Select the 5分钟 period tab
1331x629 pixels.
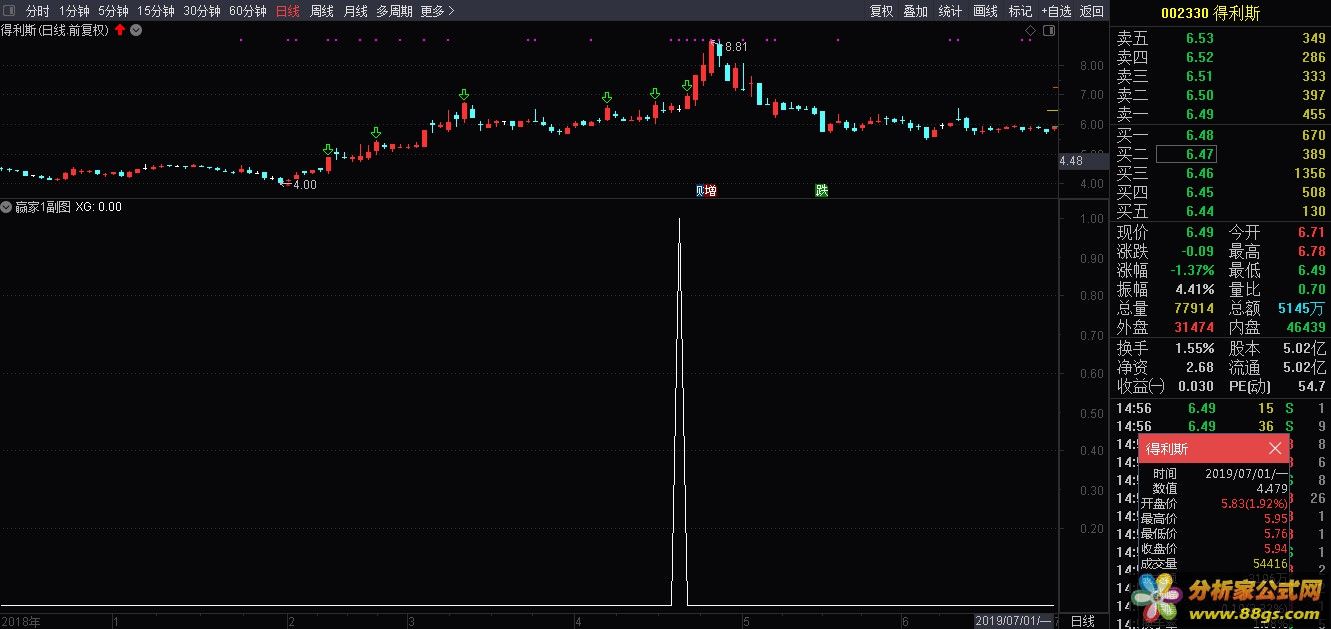pyautogui.click(x=113, y=11)
